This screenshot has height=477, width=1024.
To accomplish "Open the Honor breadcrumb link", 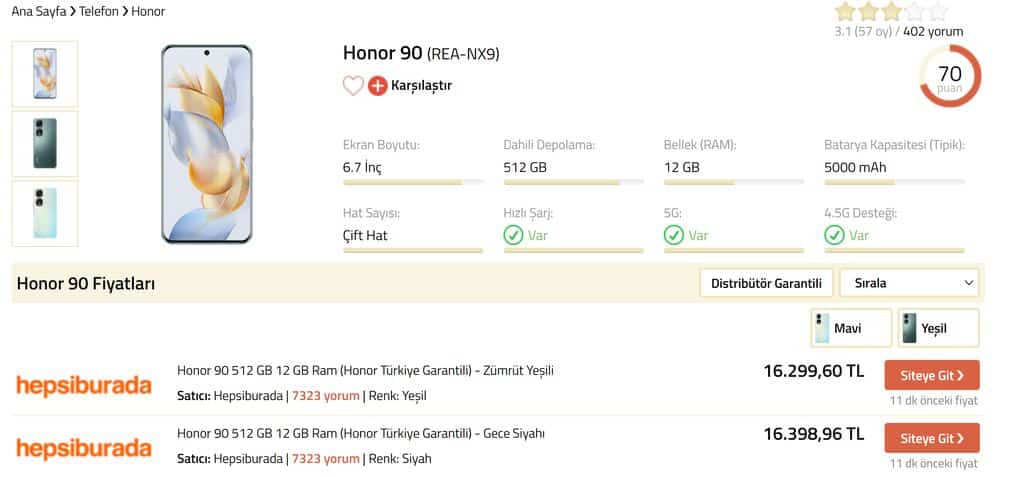I will click(x=148, y=11).
